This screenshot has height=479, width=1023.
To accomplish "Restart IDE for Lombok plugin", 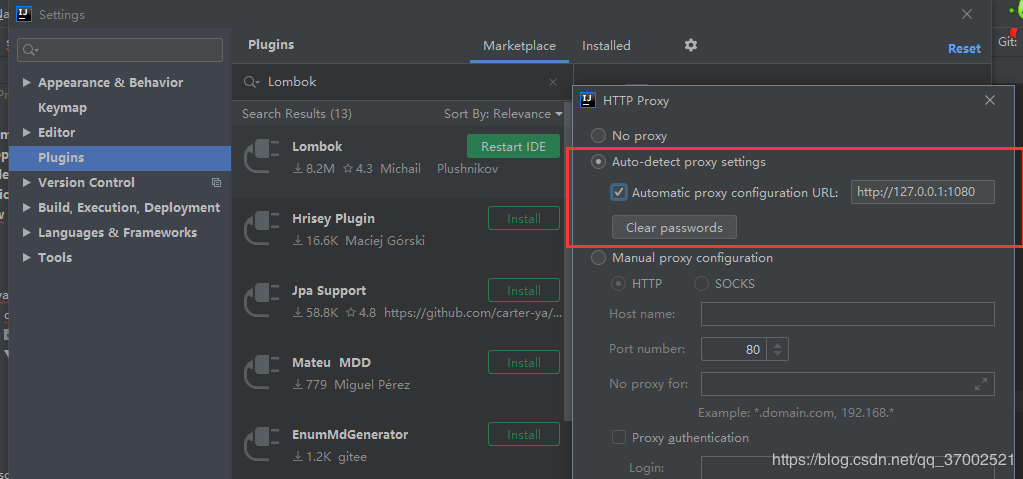I will pyautogui.click(x=513, y=146).
